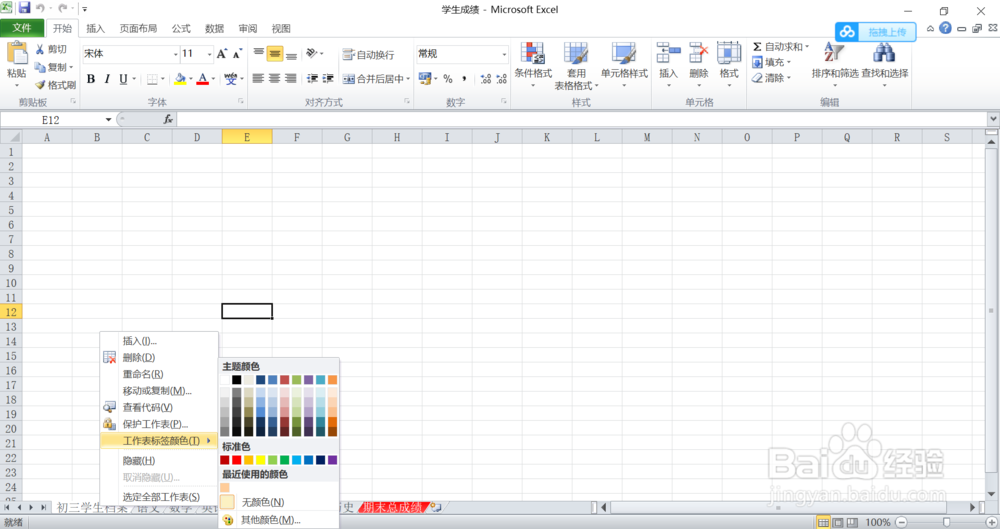This screenshot has height=529, width=1000.
Task: Click the 拖拽上传 cloud upload button
Action: pyautogui.click(x=876, y=32)
